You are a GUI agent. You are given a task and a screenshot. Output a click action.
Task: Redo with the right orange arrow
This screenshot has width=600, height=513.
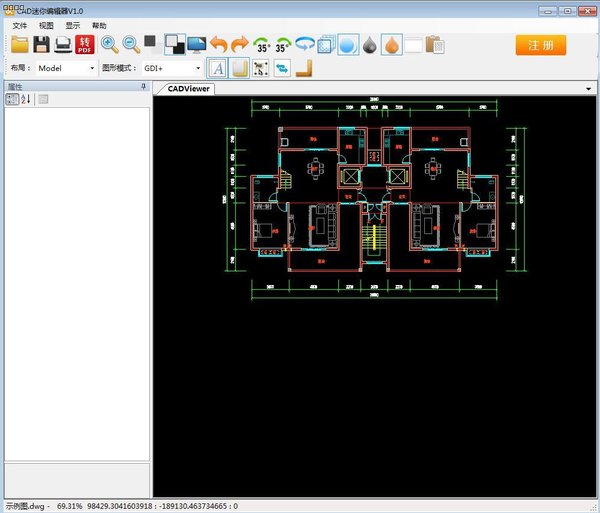239,44
